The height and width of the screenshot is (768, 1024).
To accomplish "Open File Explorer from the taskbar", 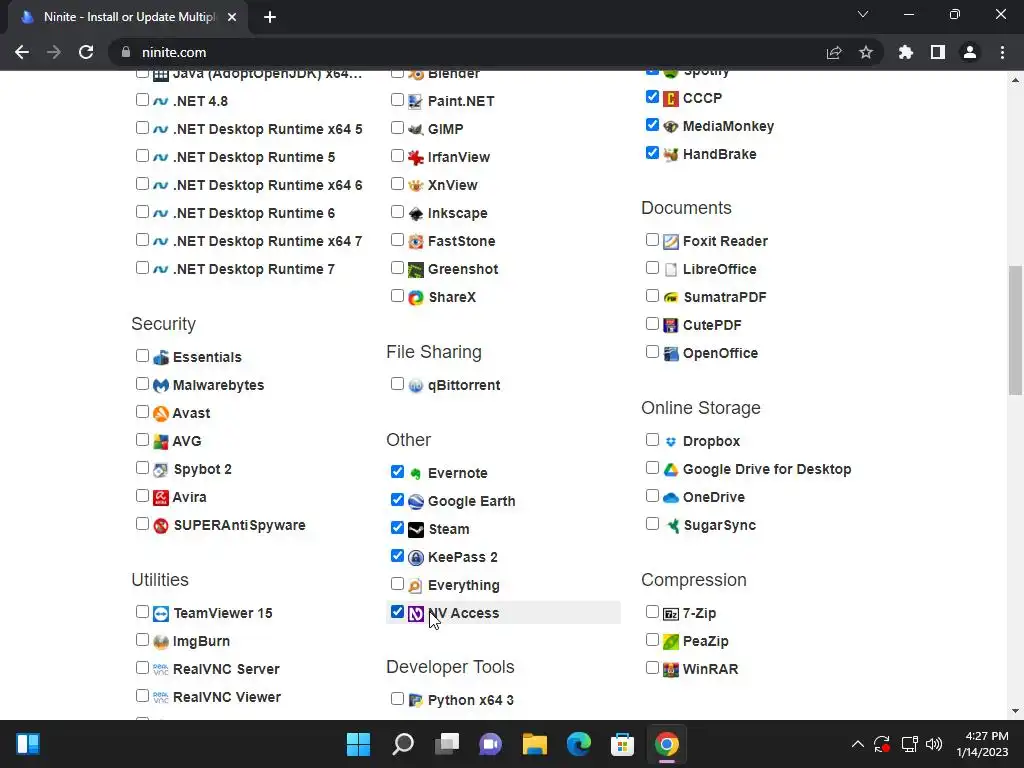I will [534, 744].
